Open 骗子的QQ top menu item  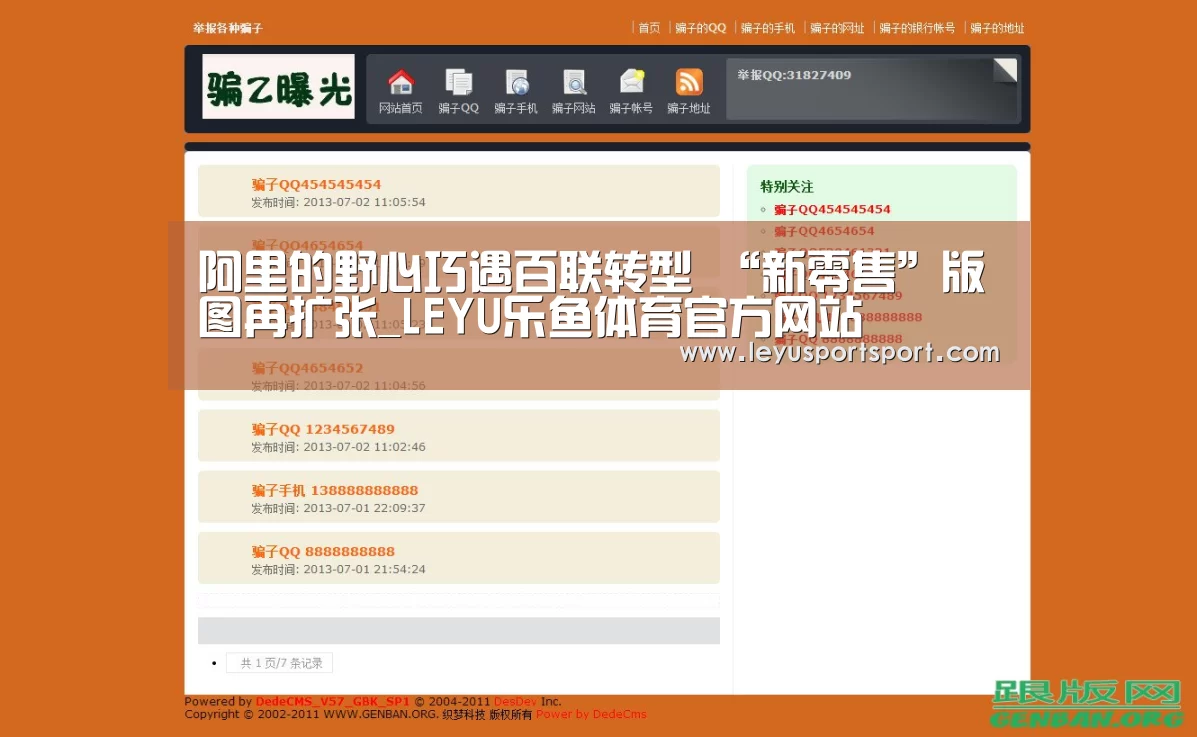[x=700, y=28]
